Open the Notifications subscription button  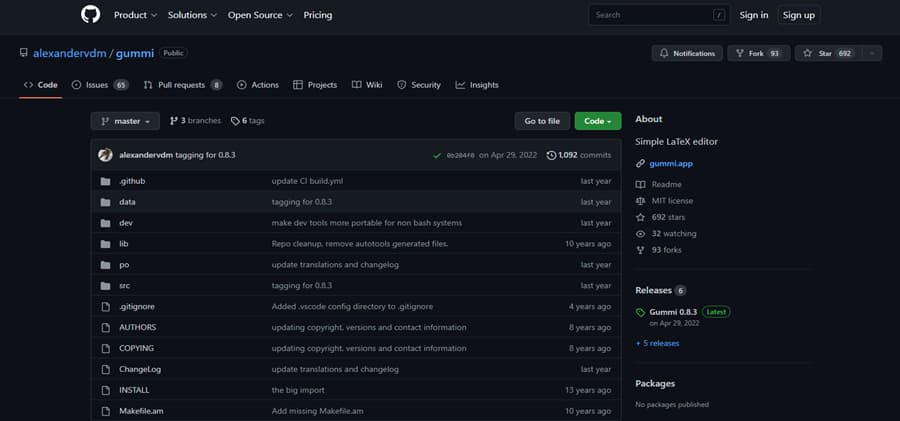(686, 53)
